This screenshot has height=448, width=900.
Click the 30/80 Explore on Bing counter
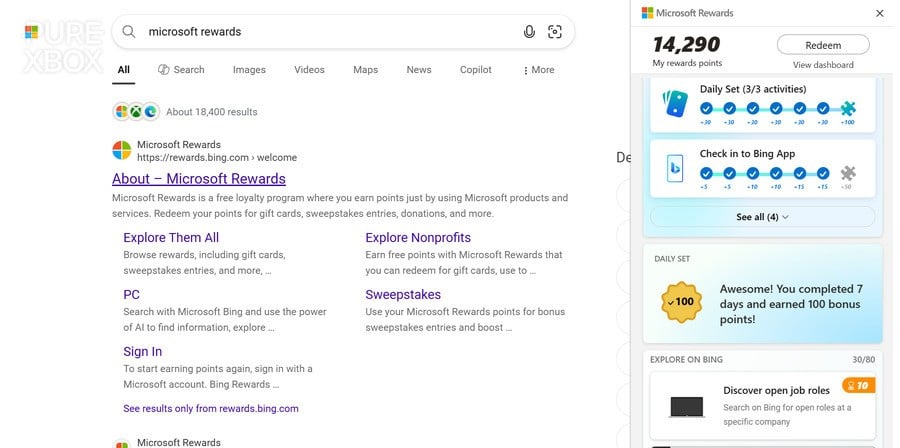[863, 360]
